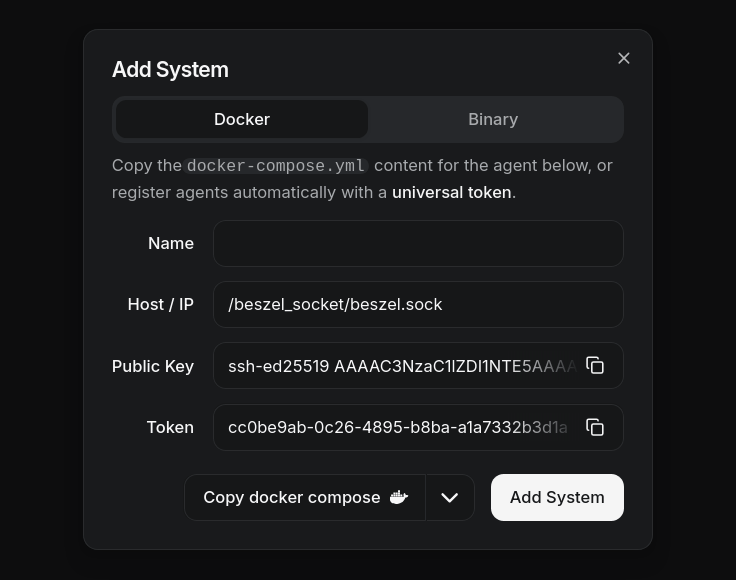This screenshot has height=580, width=736.
Task: Click the Host / IP label
Action: 161,305
